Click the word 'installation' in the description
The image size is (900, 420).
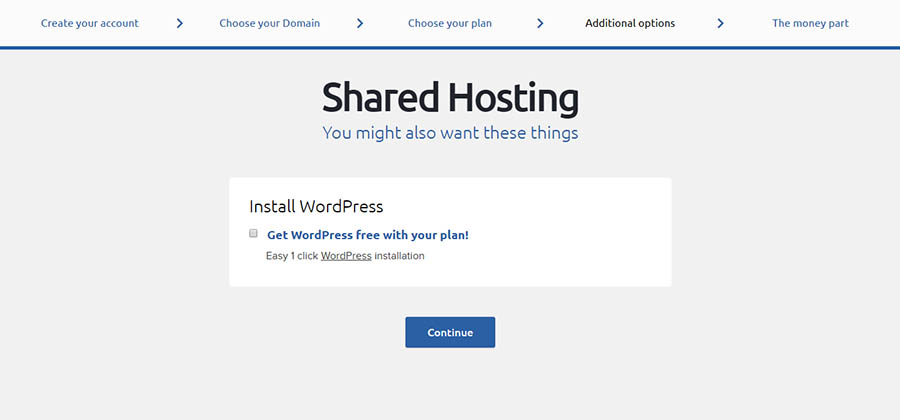coord(399,256)
